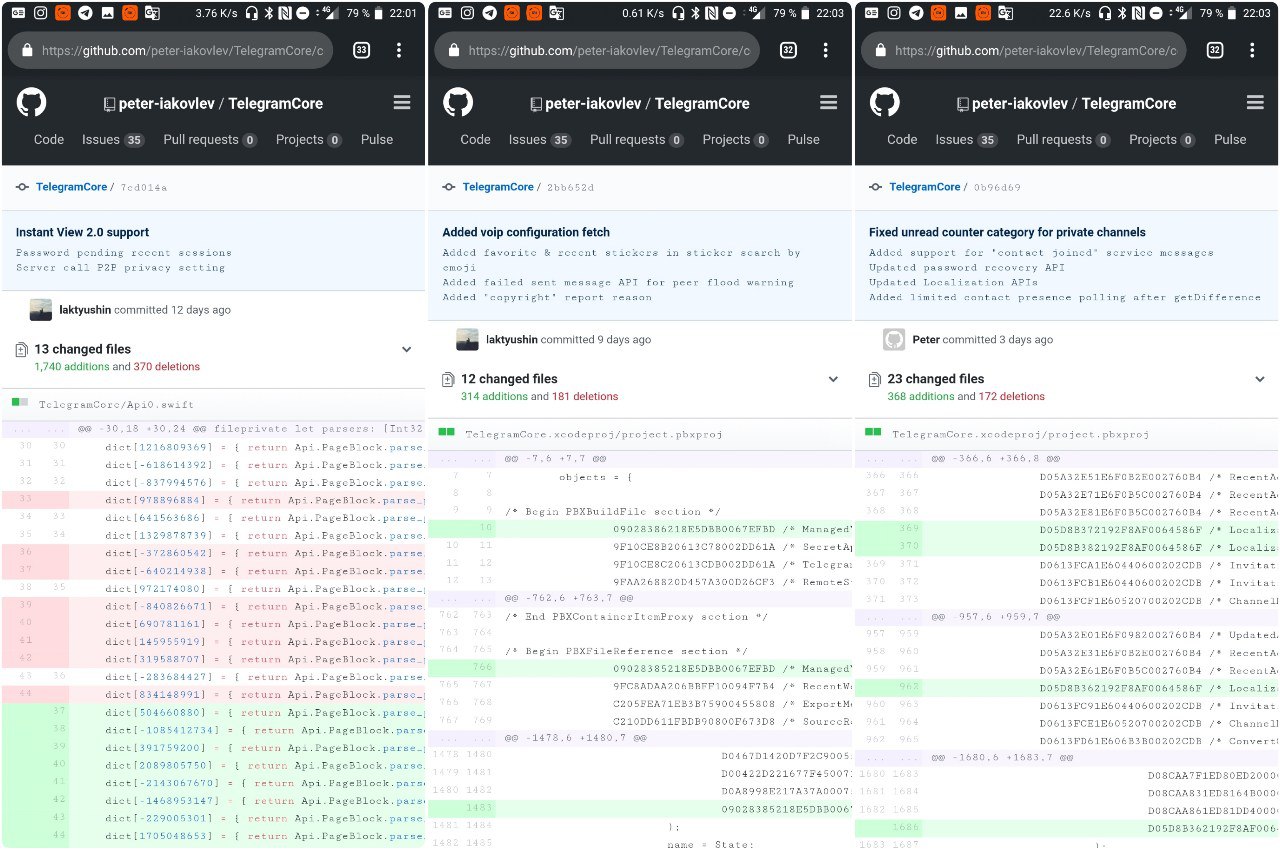Tap URL address field on unread counter screen
This screenshot has width=1280, height=853.
tap(1024, 50)
